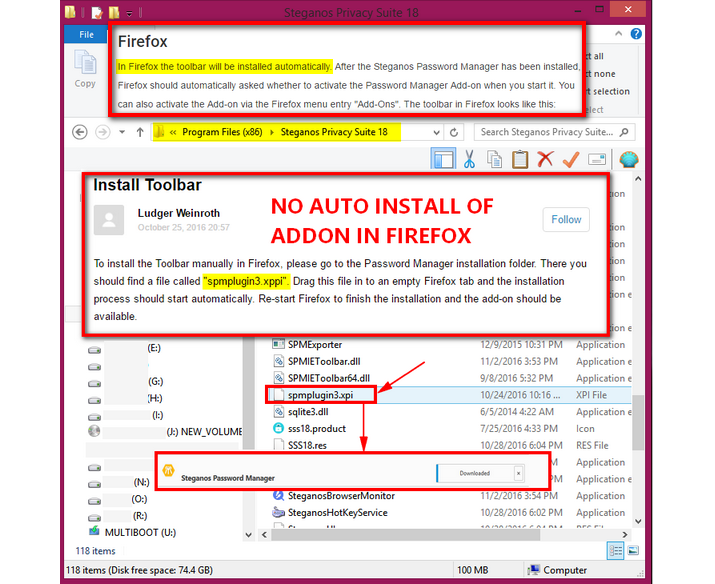The height and width of the screenshot is (584, 715).
Task: Select the spmplugin3.xpi file
Action: click(322, 395)
